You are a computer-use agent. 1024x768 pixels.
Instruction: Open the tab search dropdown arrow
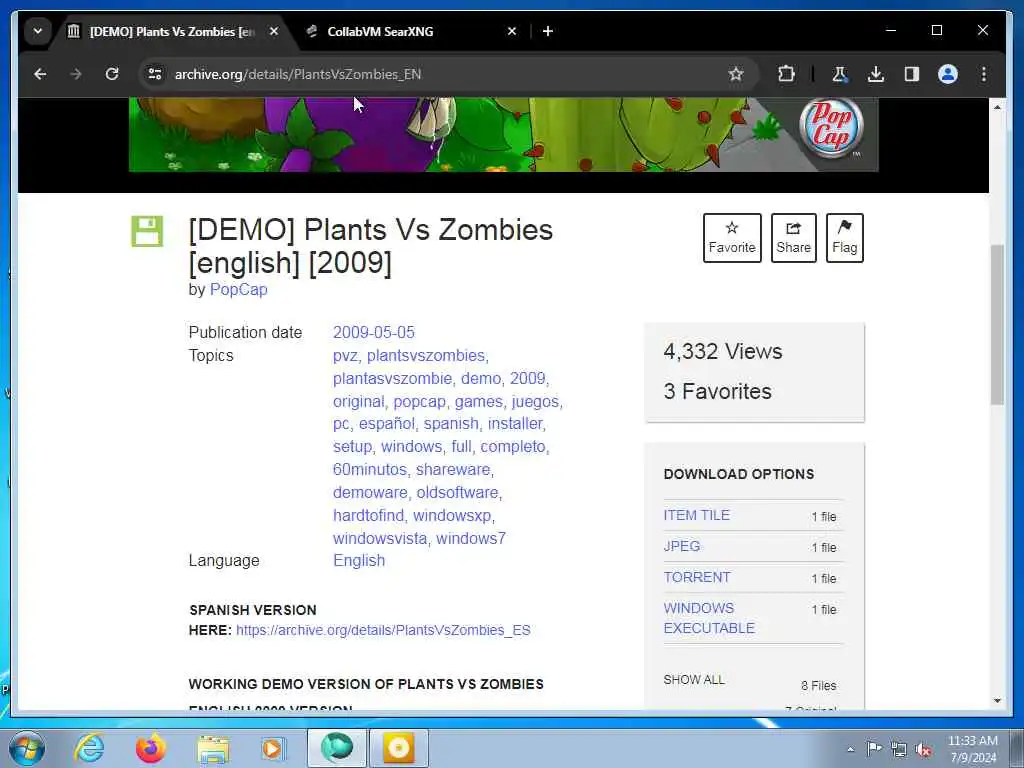click(37, 31)
